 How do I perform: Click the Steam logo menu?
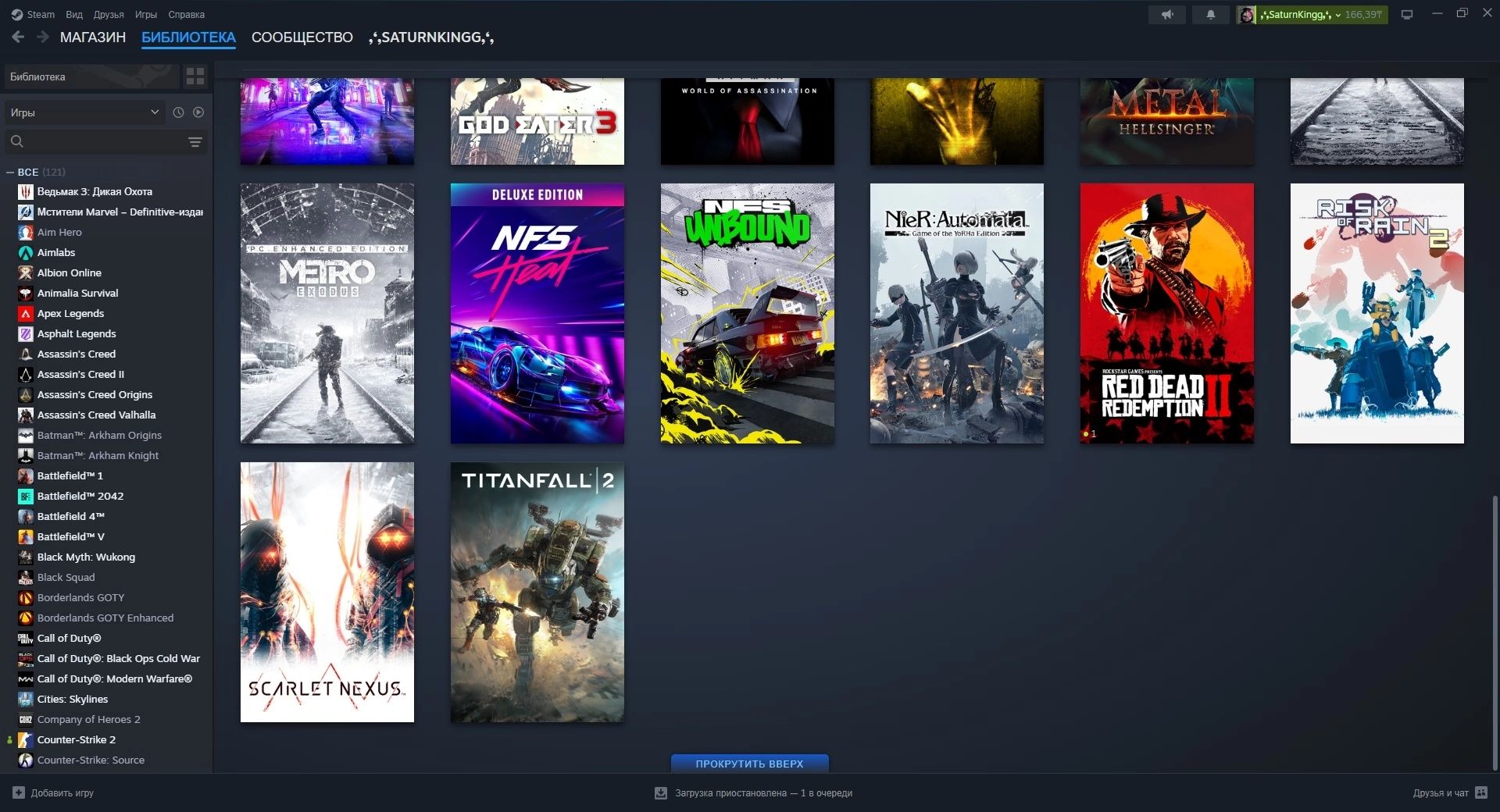click(33, 14)
